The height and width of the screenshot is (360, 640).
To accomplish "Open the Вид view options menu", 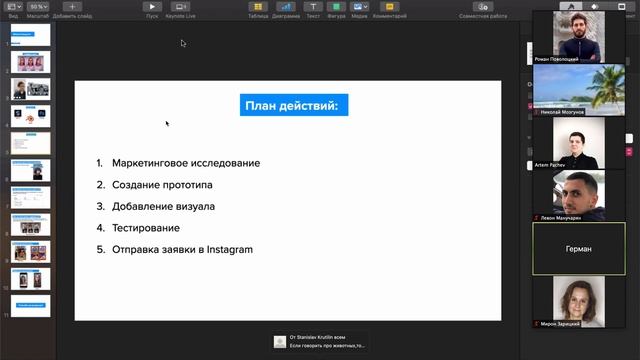I will [x=14, y=7].
